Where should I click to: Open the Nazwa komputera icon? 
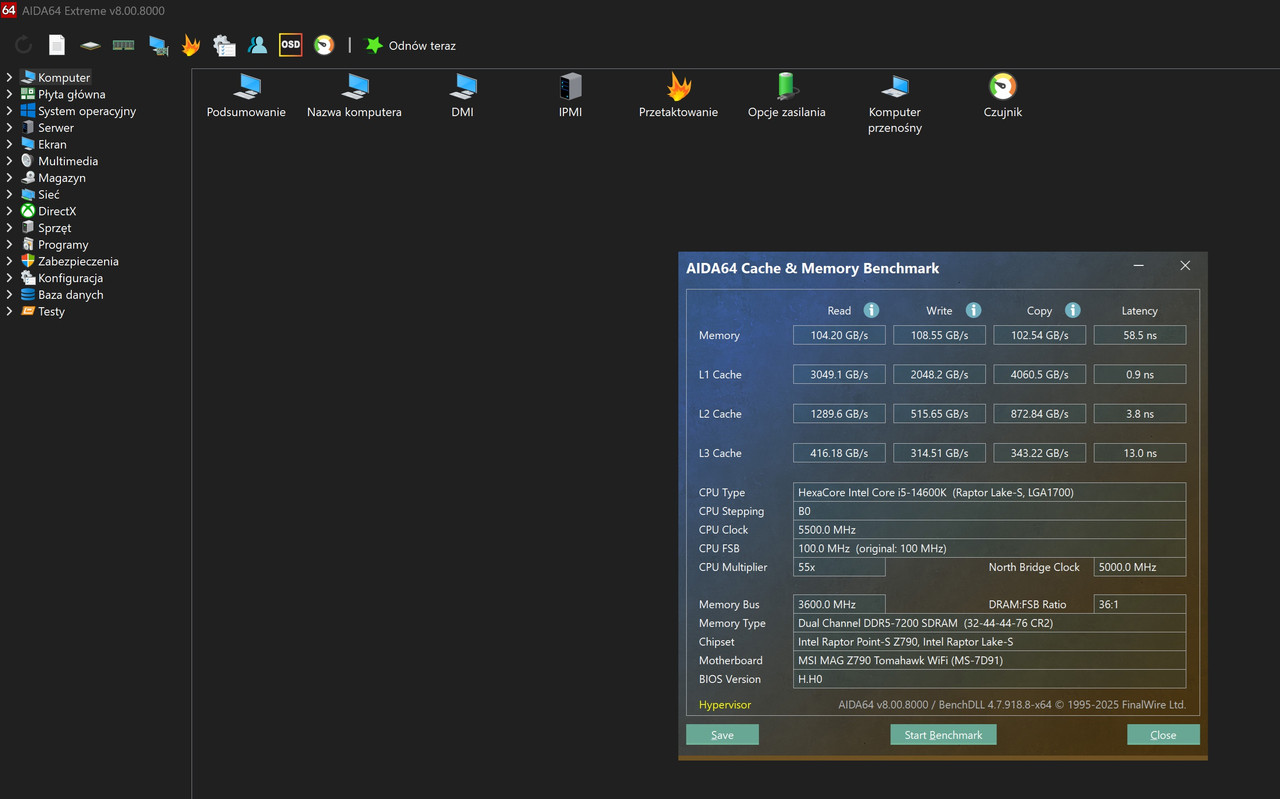[x=354, y=96]
